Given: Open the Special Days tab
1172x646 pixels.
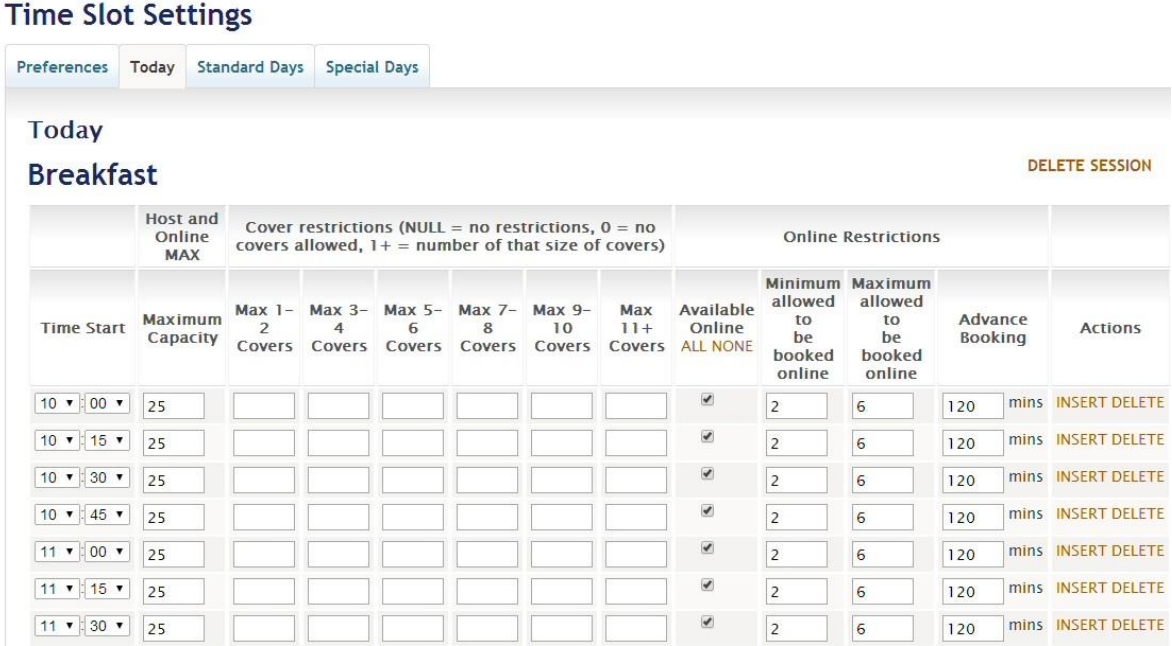Looking at the screenshot, I should pyautogui.click(x=372, y=67).
